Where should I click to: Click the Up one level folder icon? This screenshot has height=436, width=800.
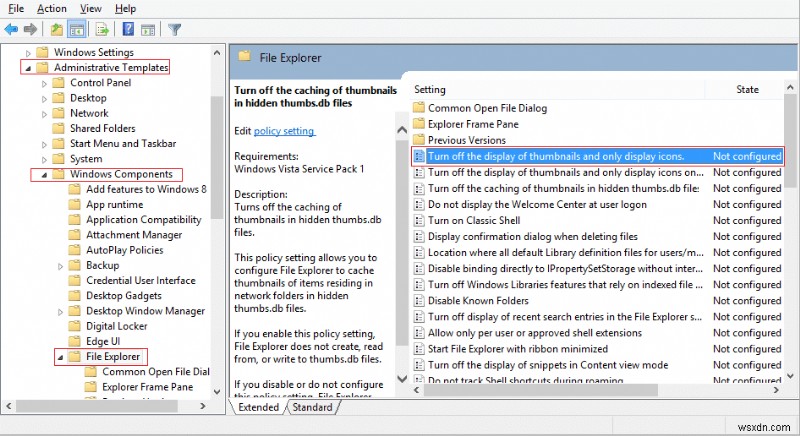(57, 30)
